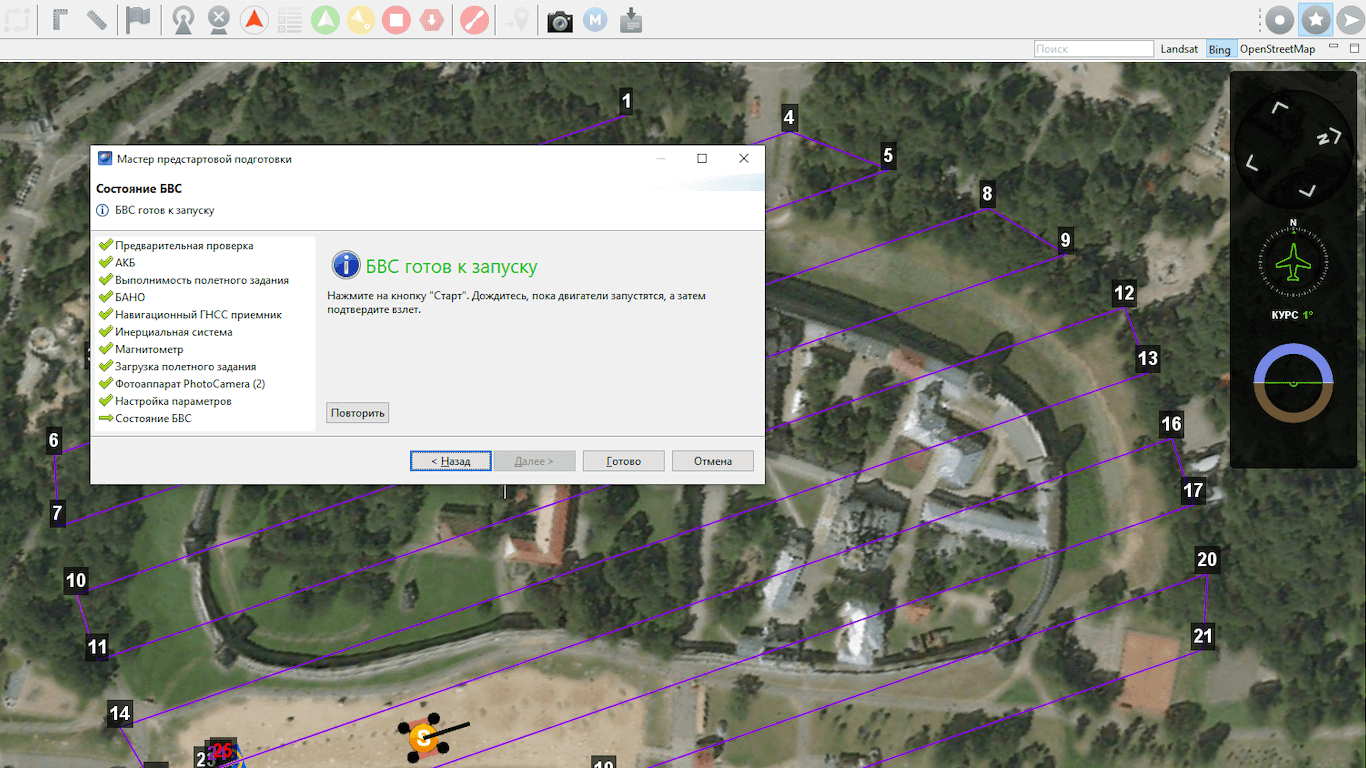The width and height of the screenshot is (1366, 768).
Task: Click the antenna connect icon
Action: pyautogui.click(x=183, y=20)
